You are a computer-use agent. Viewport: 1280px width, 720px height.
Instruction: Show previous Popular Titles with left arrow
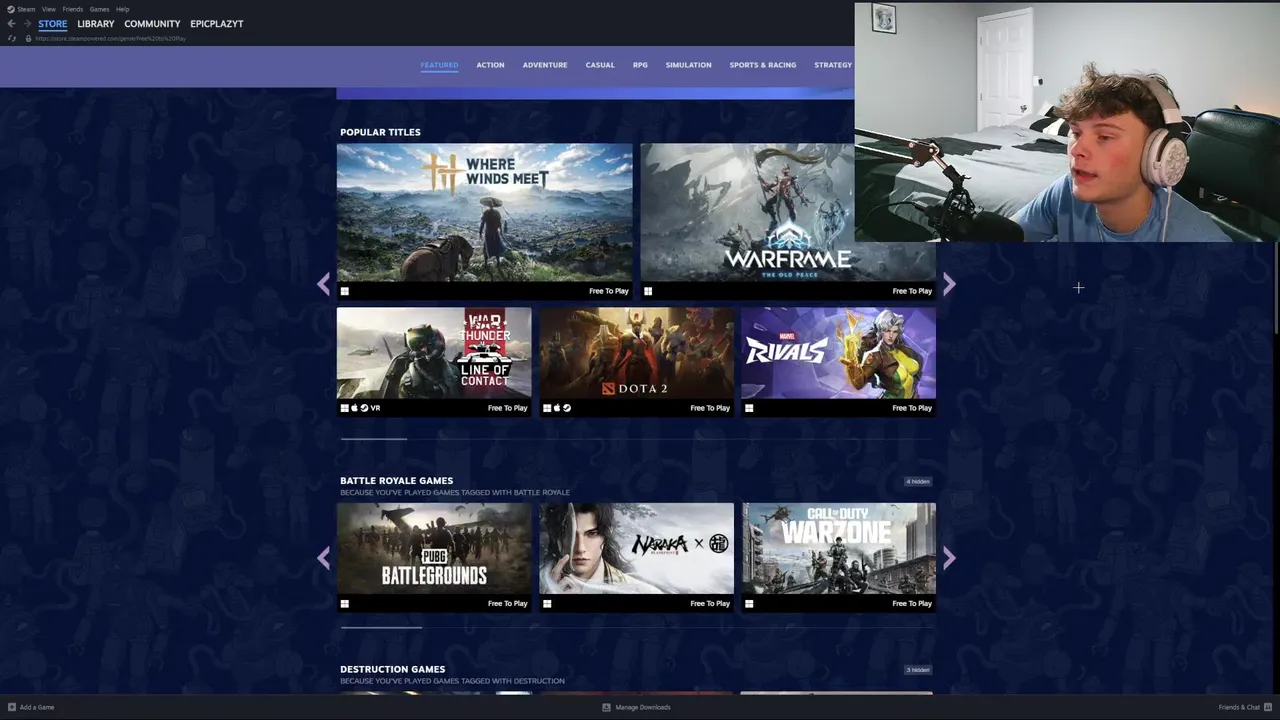click(323, 285)
